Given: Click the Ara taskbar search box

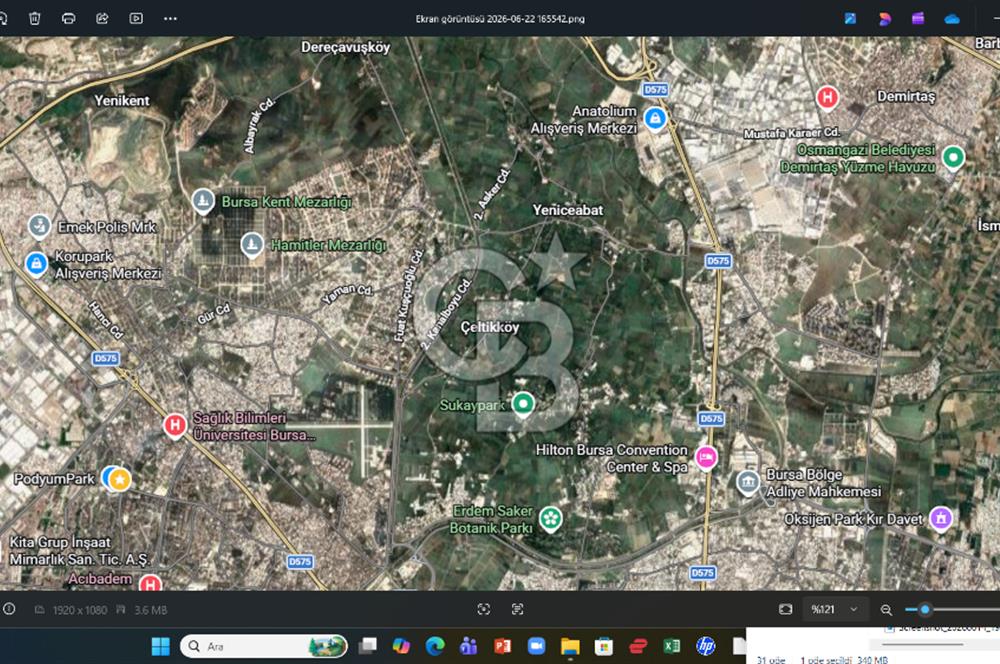Looking at the screenshot, I should point(264,646).
